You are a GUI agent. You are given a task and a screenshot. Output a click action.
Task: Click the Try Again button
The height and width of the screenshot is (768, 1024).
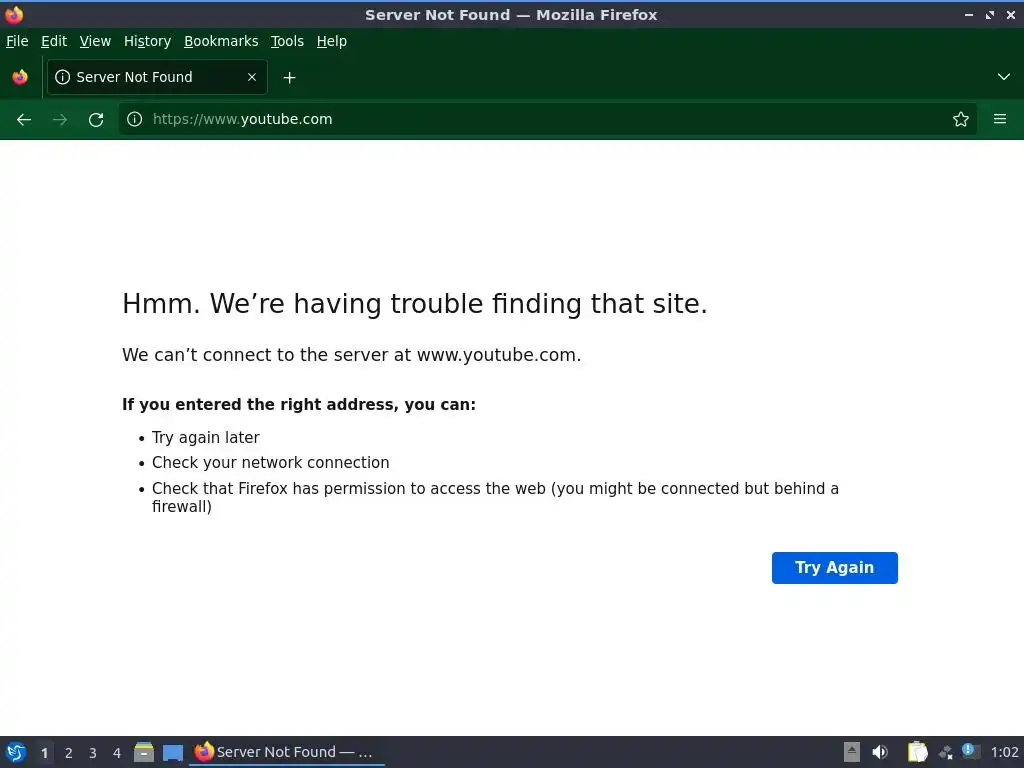click(x=835, y=568)
